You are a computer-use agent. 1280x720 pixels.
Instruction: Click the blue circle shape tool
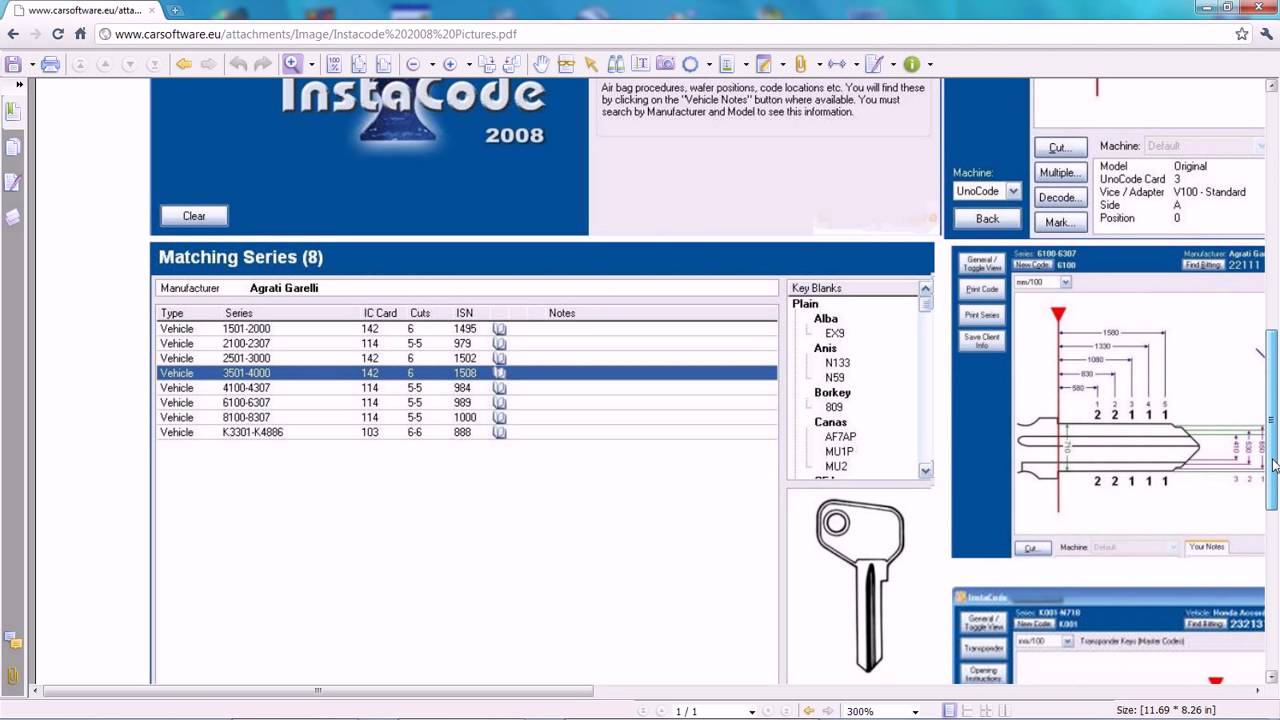(x=690, y=64)
